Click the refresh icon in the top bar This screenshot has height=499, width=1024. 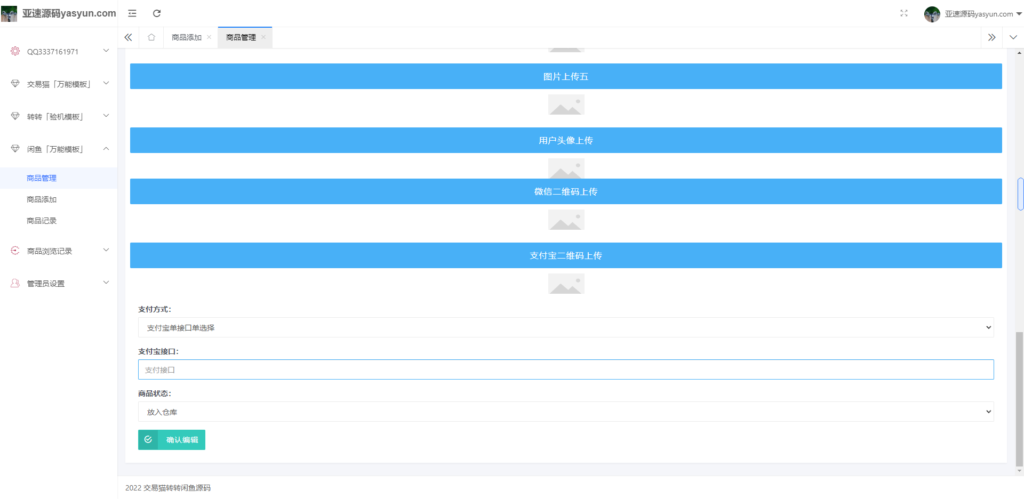point(157,13)
